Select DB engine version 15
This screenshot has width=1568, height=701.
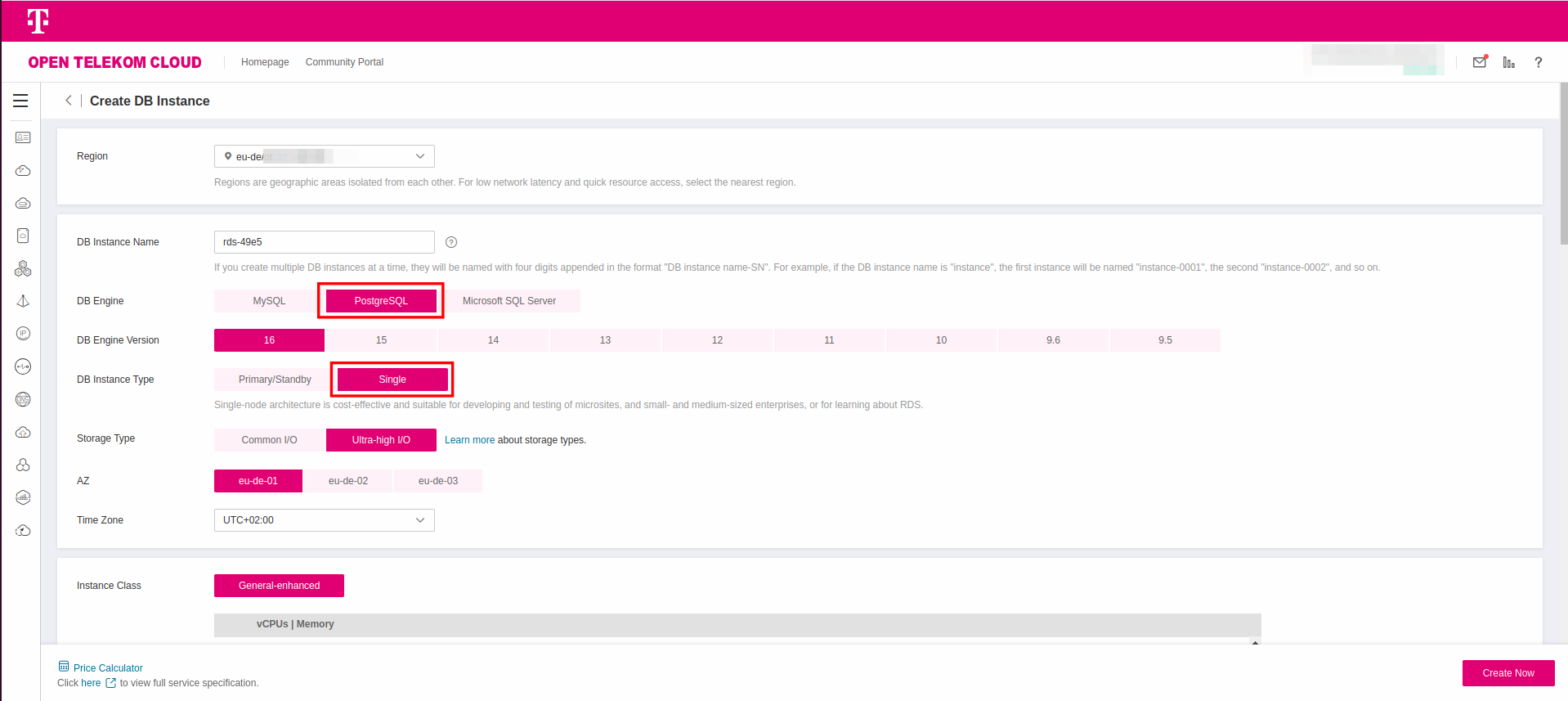pos(381,340)
